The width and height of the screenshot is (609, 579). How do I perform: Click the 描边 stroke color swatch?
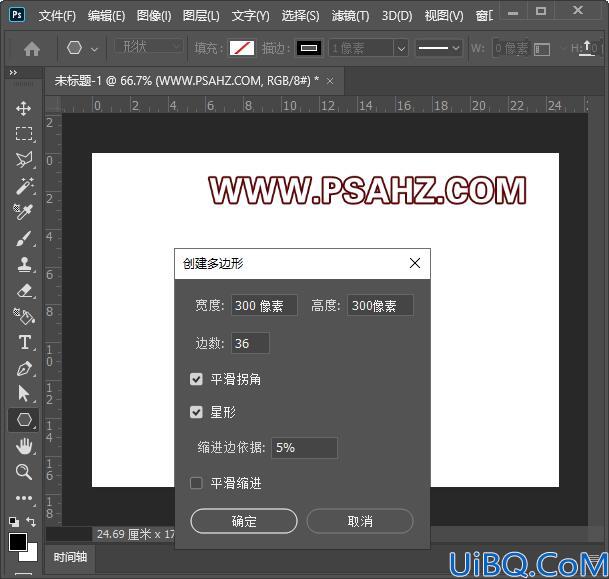[x=309, y=49]
